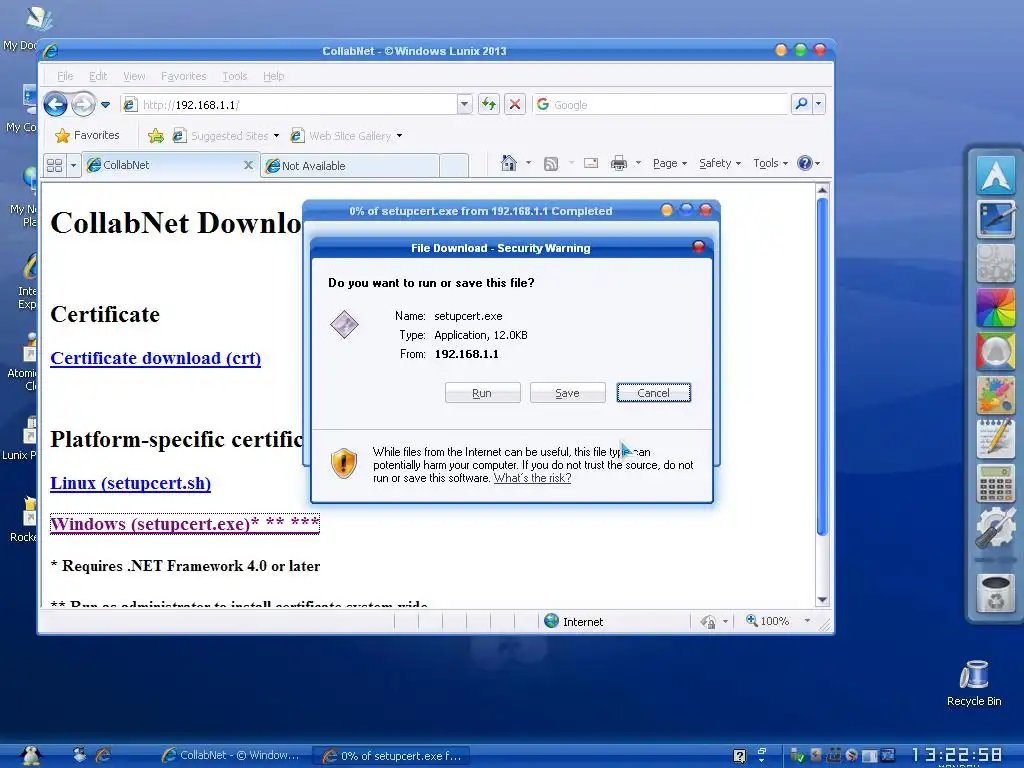Close the CollabNet tab with its X
The image size is (1024, 768).
pyautogui.click(x=248, y=165)
